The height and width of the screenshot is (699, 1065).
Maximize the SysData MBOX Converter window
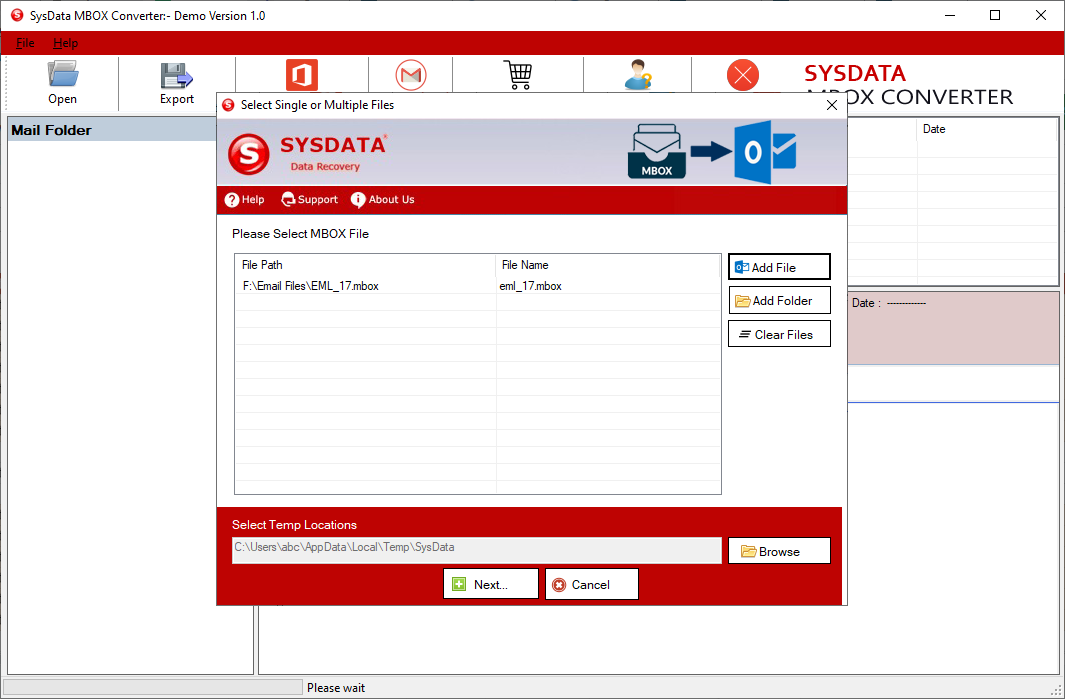coord(994,15)
